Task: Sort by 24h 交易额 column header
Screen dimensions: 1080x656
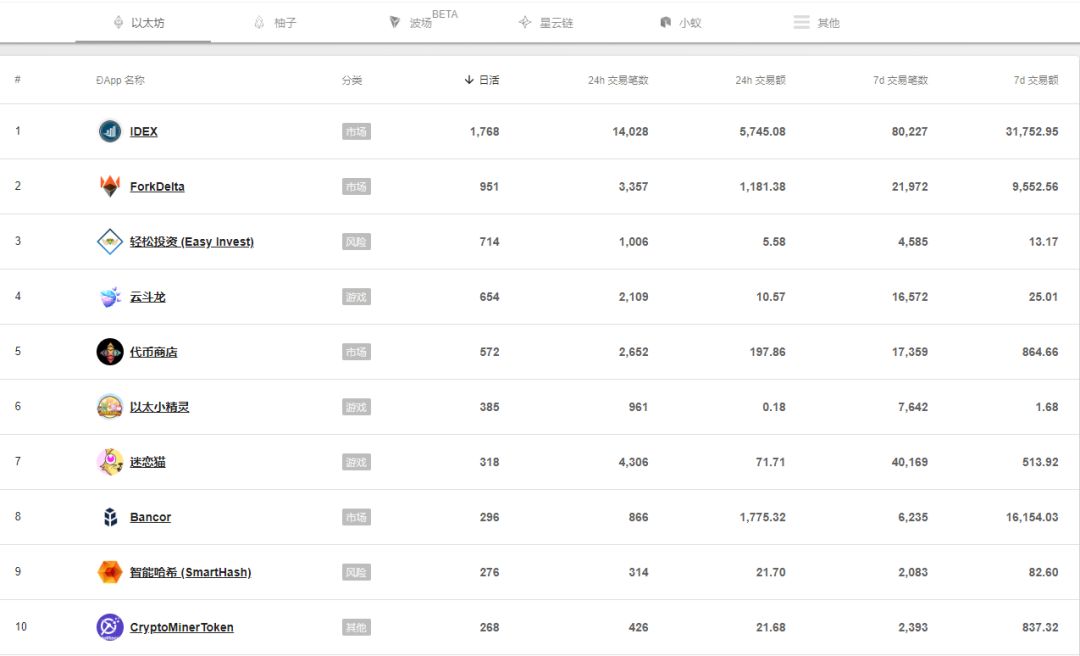Action: pyautogui.click(x=760, y=80)
